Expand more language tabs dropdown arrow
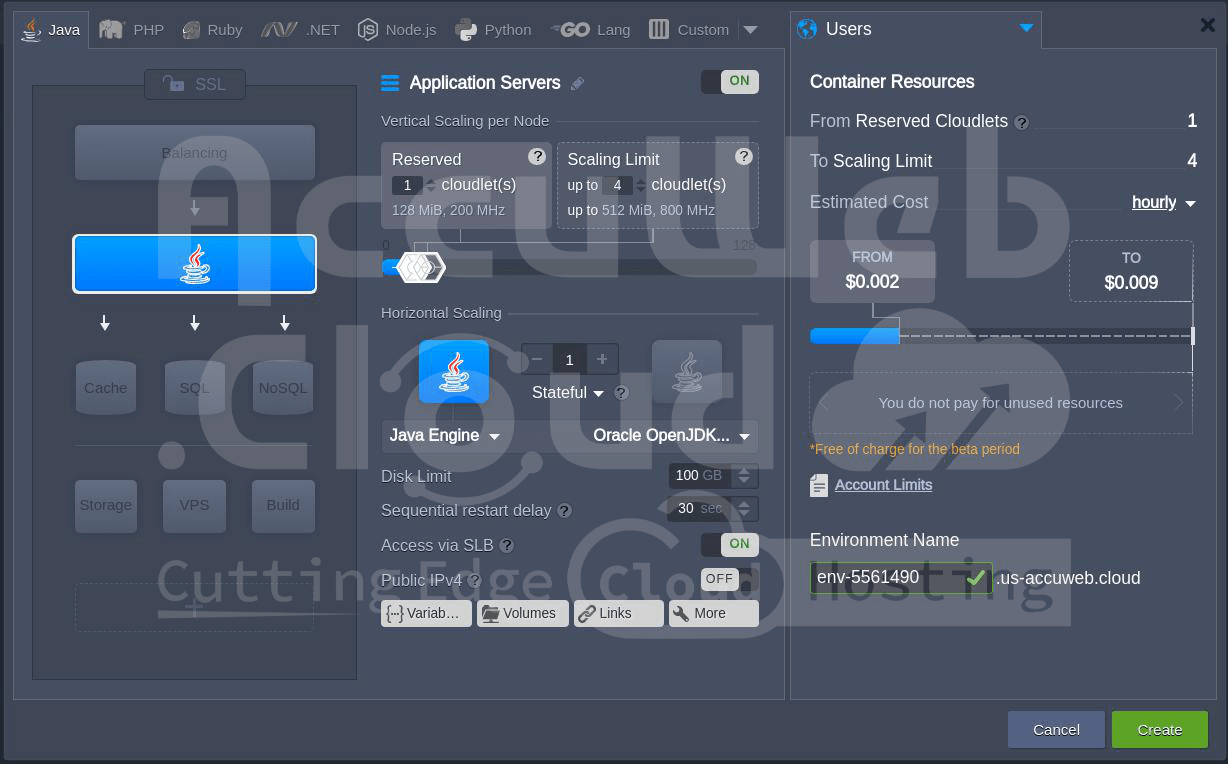Image resolution: width=1228 pixels, height=764 pixels. coord(751,30)
